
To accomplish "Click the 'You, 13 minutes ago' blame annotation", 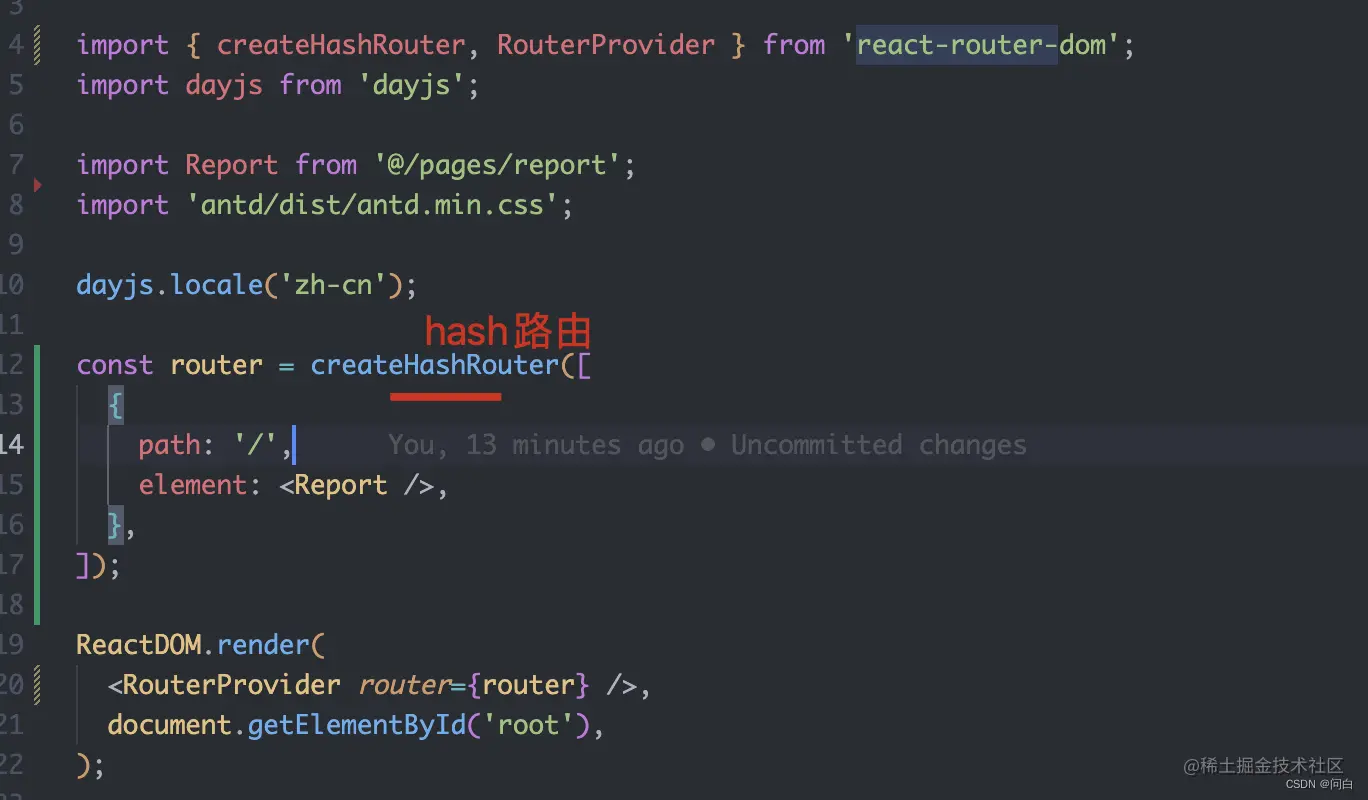I will (x=536, y=445).
